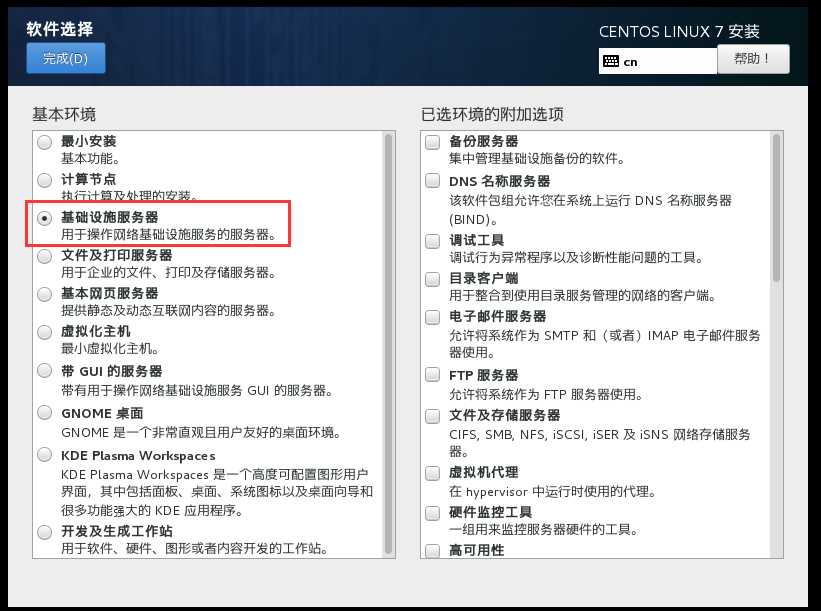Tick the 虚拟机代理 checkbox

[432, 473]
